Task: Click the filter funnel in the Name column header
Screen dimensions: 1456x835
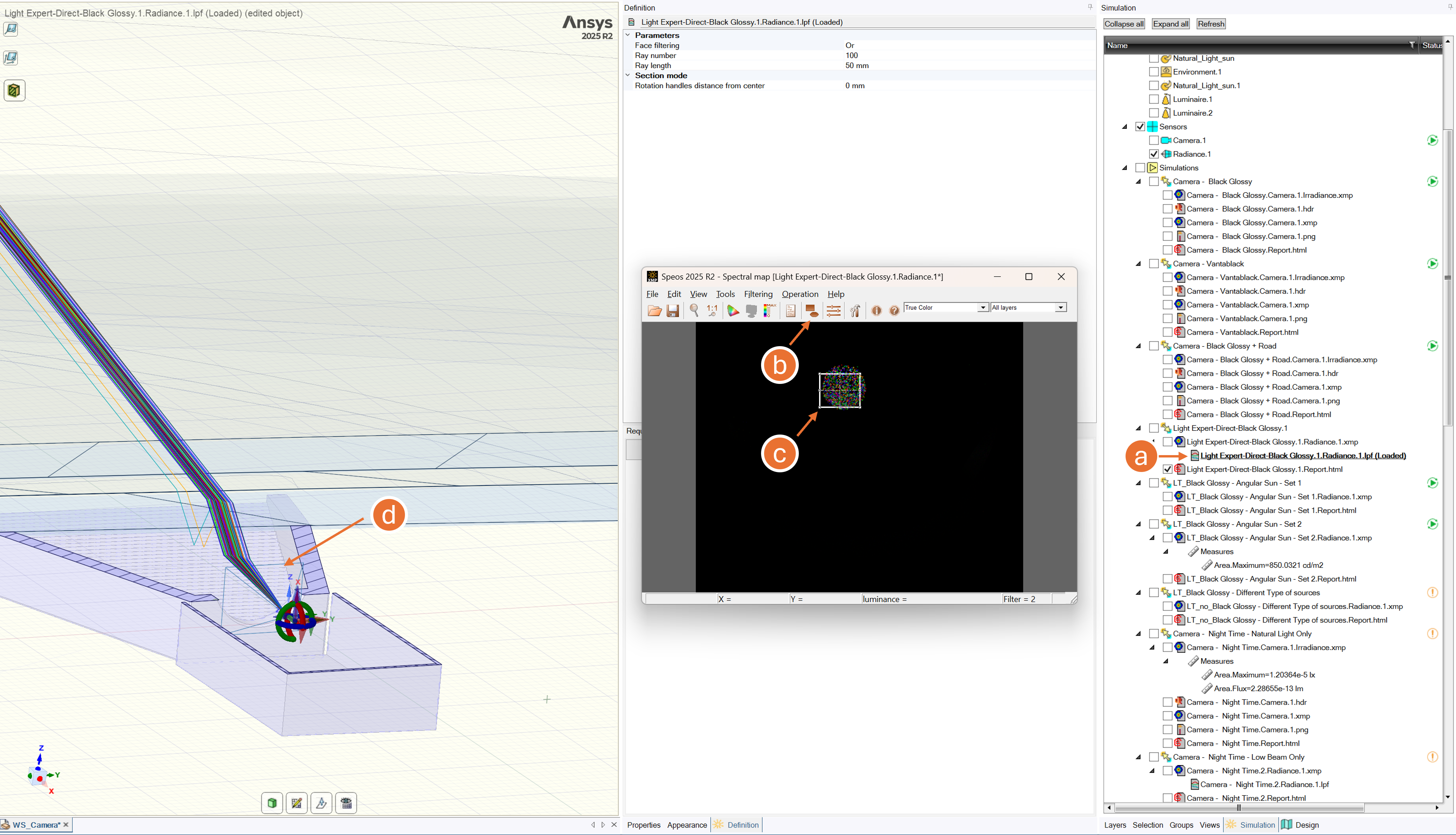Action: [1411, 45]
